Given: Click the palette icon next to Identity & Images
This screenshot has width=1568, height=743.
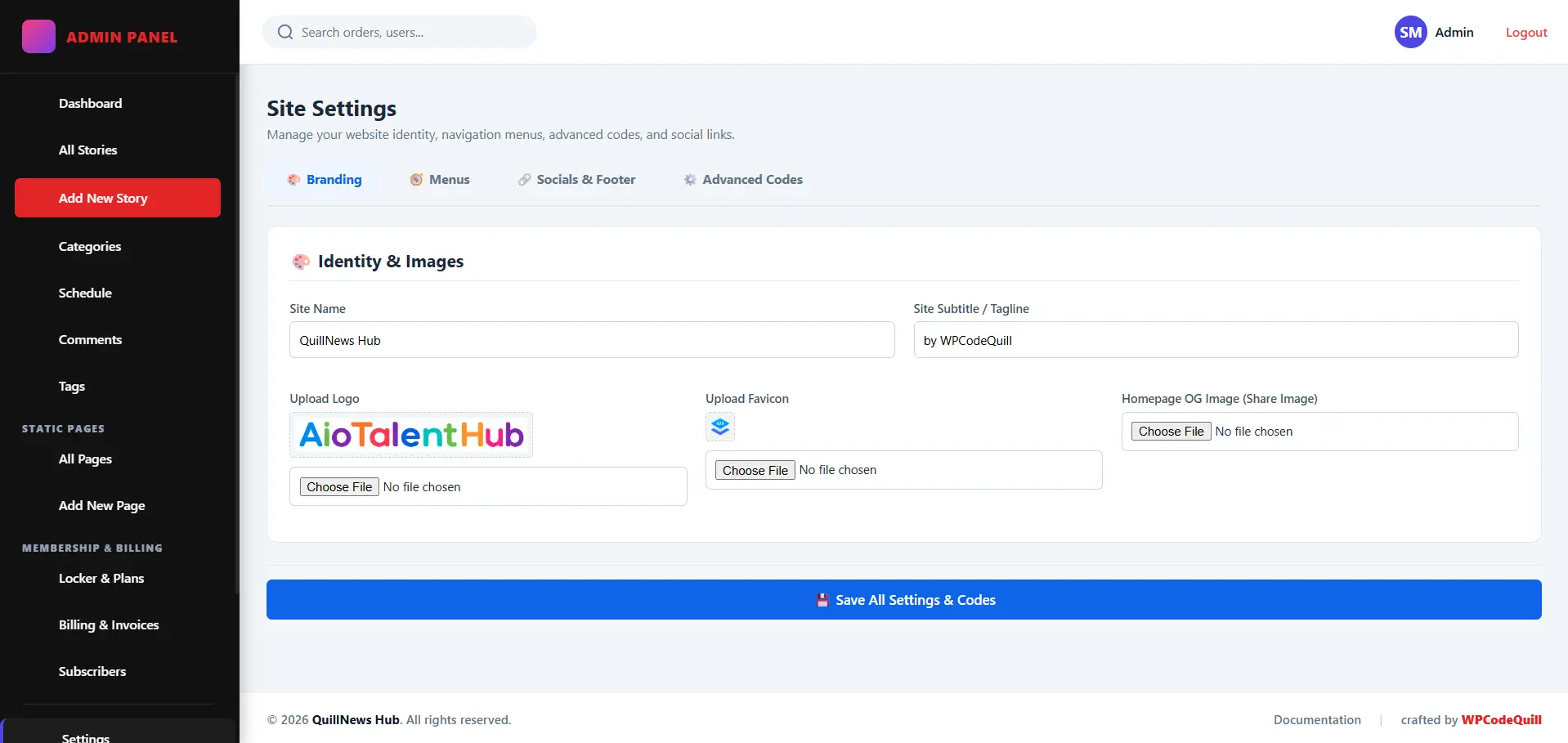Looking at the screenshot, I should click(301, 262).
